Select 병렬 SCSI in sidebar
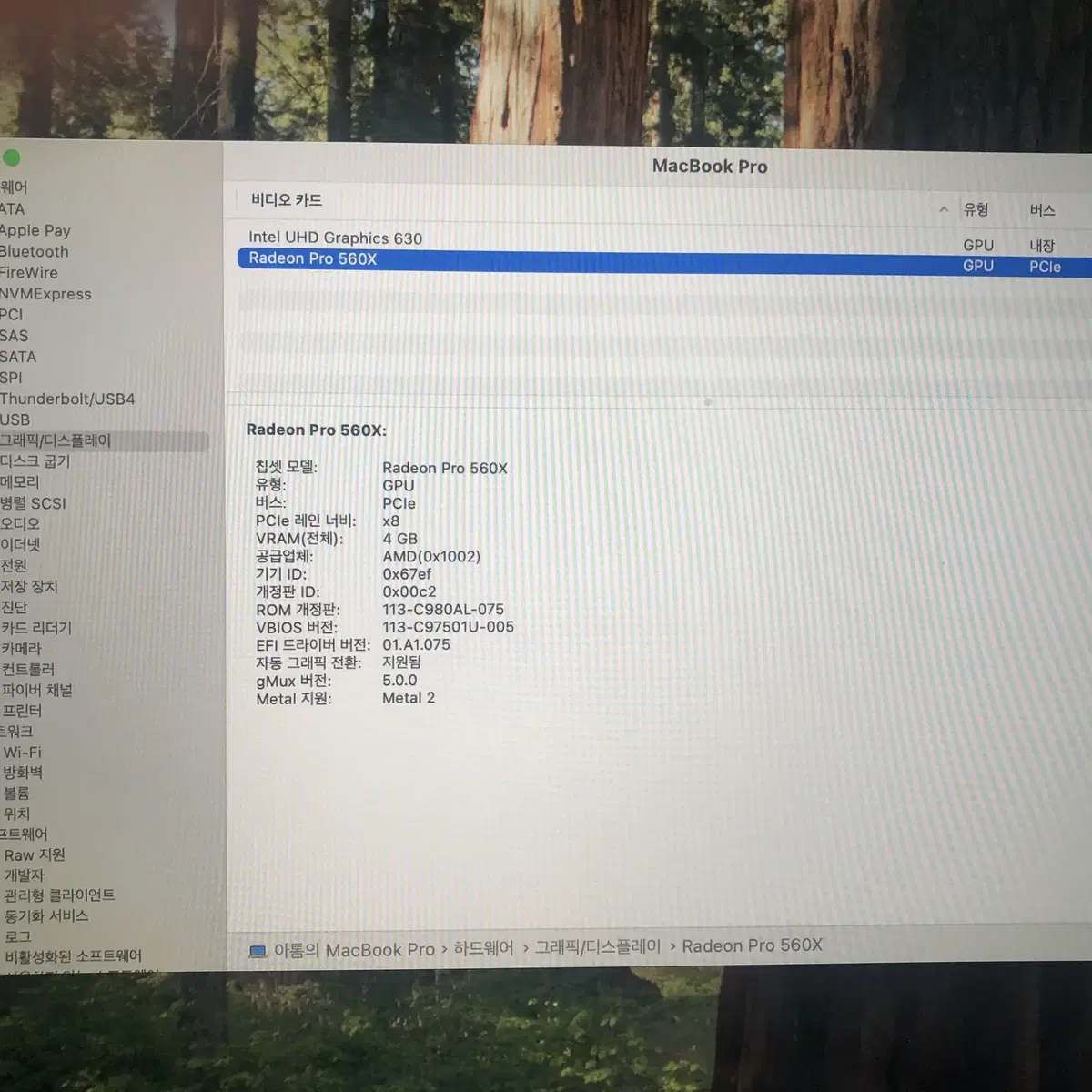The height and width of the screenshot is (1092, 1092). (33, 503)
